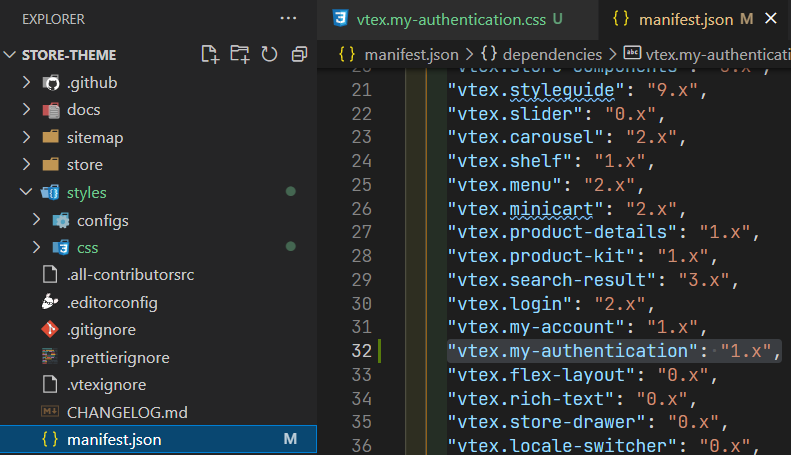The width and height of the screenshot is (791, 455).
Task: Close the manifest.json tab
Action: point(771,19)
